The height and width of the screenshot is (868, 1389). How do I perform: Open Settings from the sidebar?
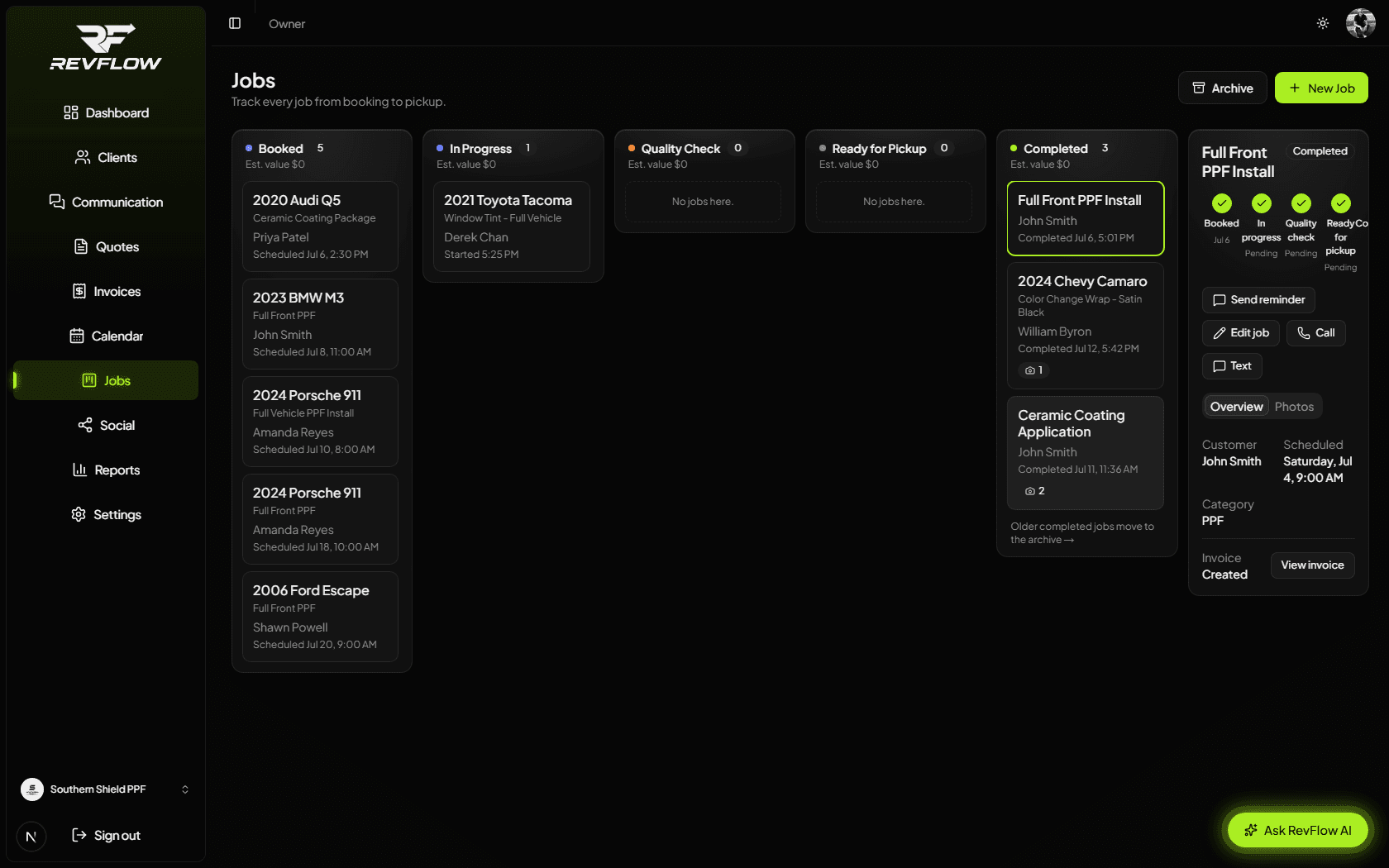point(106,514)
